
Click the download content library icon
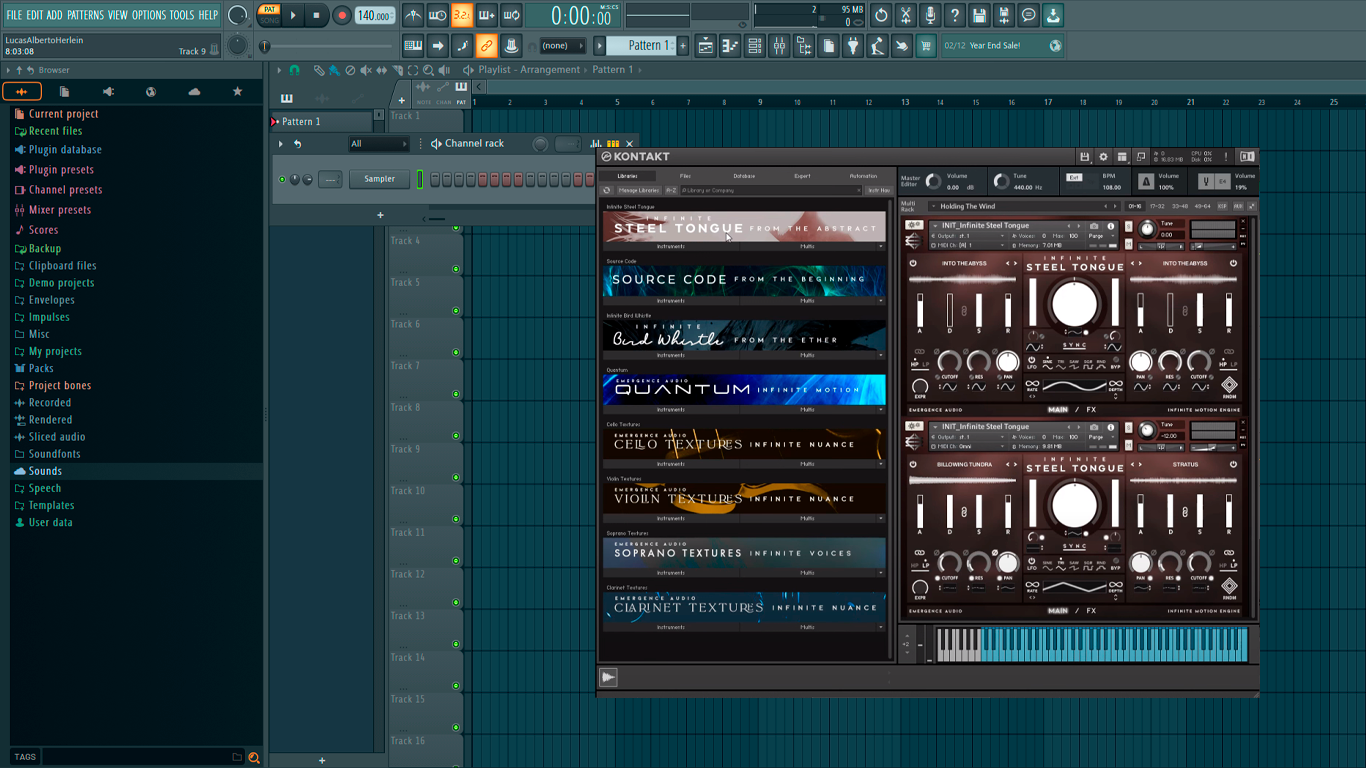click(x=1053, y=16)
